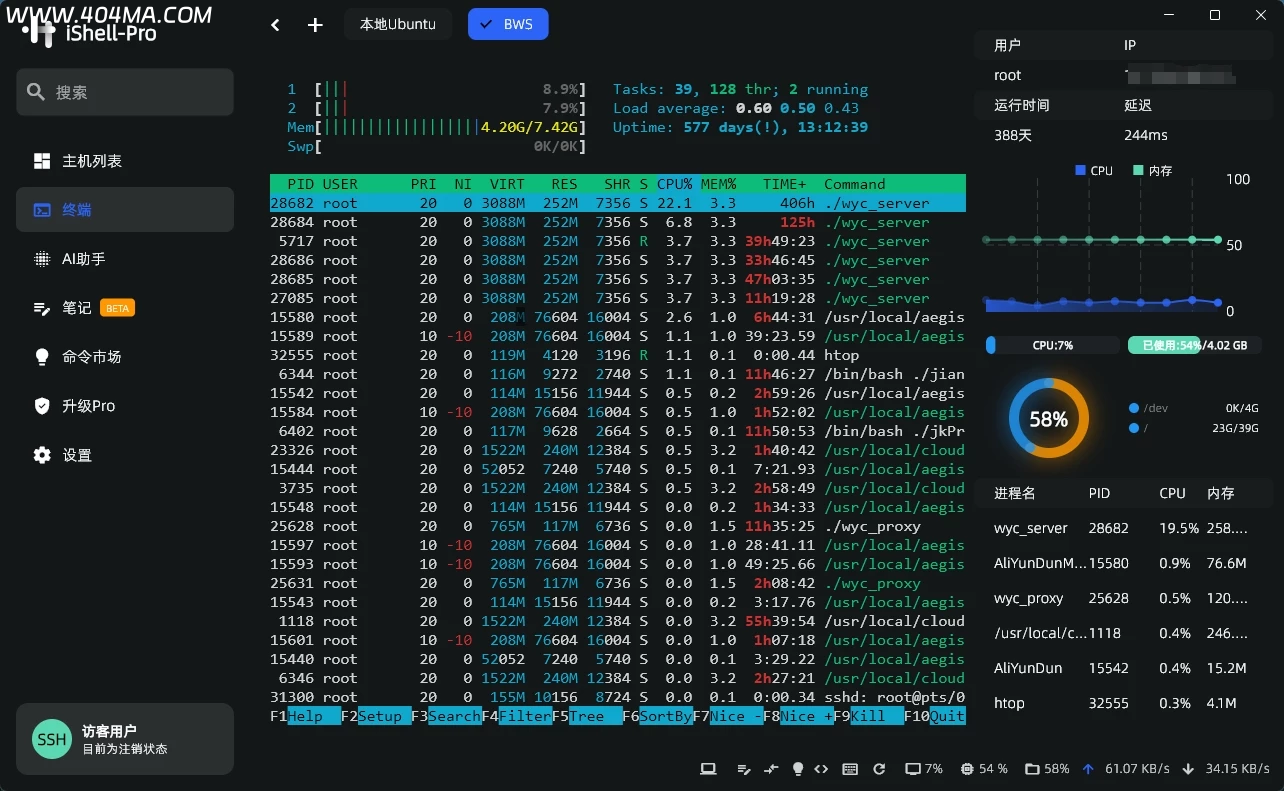Image resolution: width=1284 pixels, height=791 pixels.
Task: Click the AI助手 dotted icon
Action: 42,259
